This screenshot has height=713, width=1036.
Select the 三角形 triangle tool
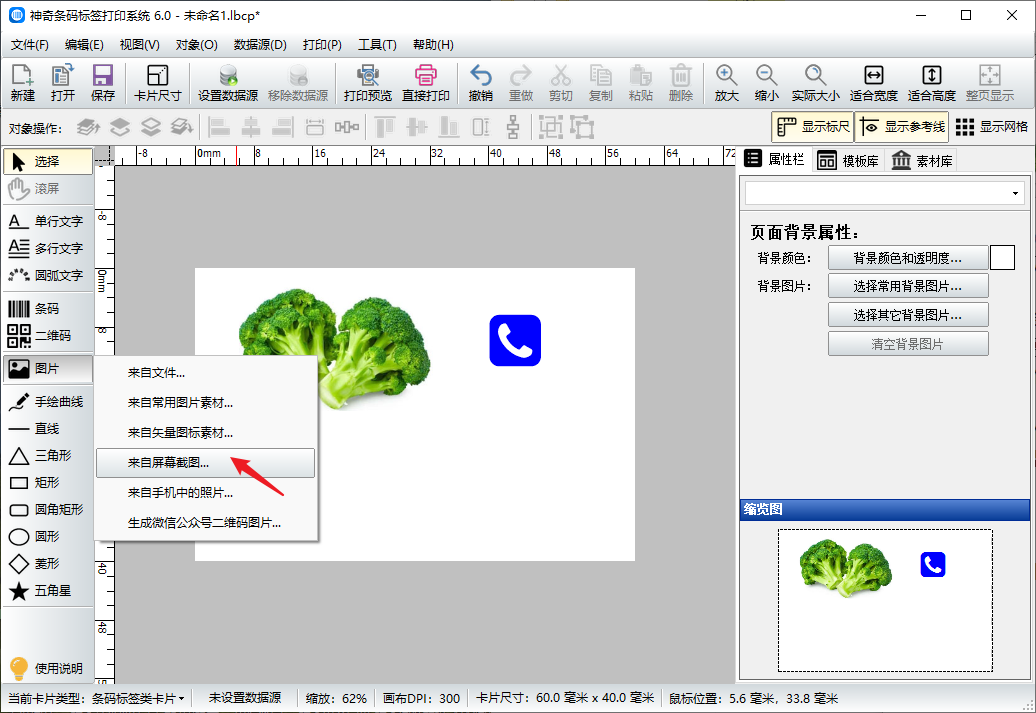click(x=48, y=456)
